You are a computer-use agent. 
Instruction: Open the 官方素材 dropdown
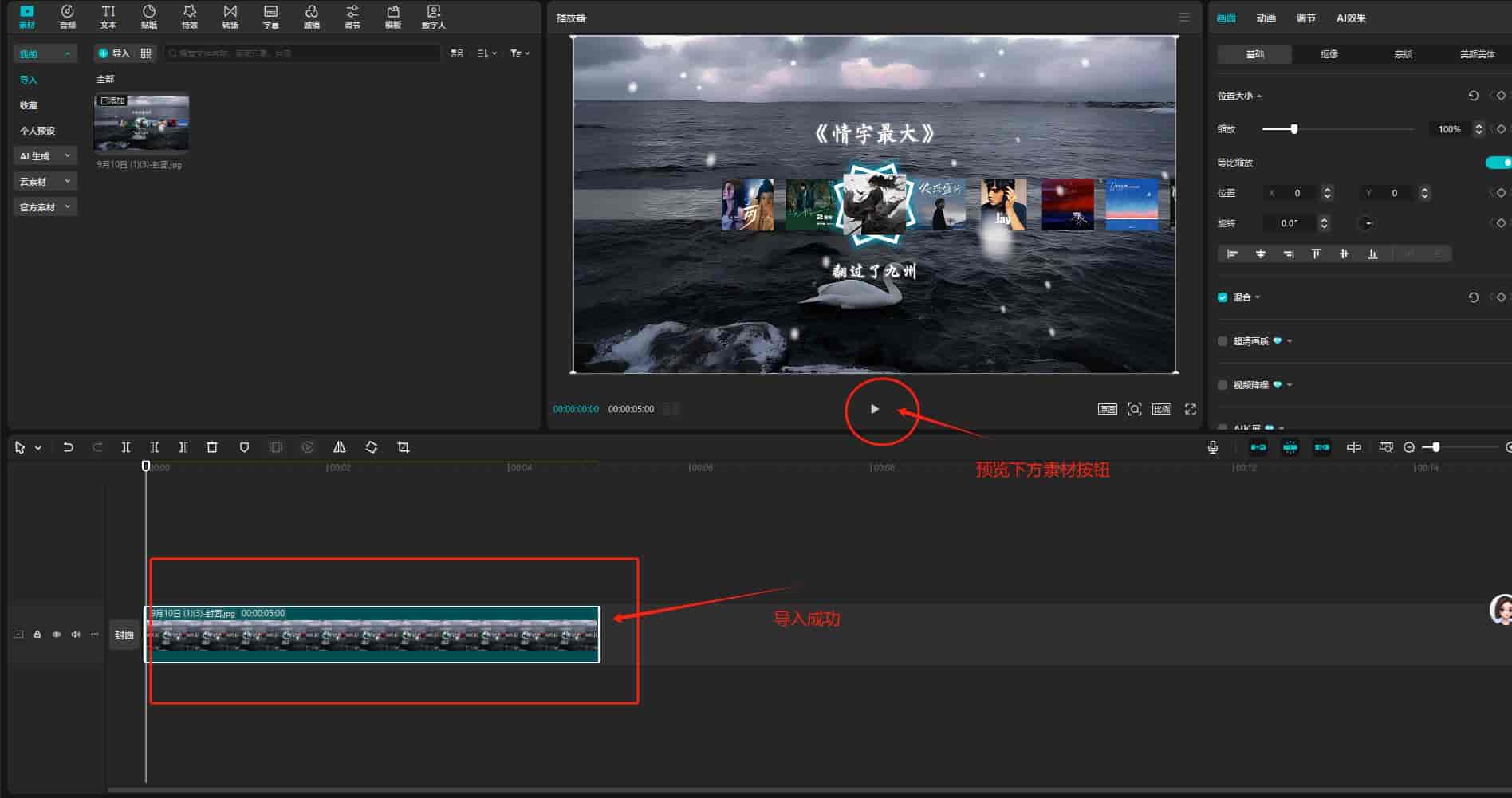click(x=45, y=207)
